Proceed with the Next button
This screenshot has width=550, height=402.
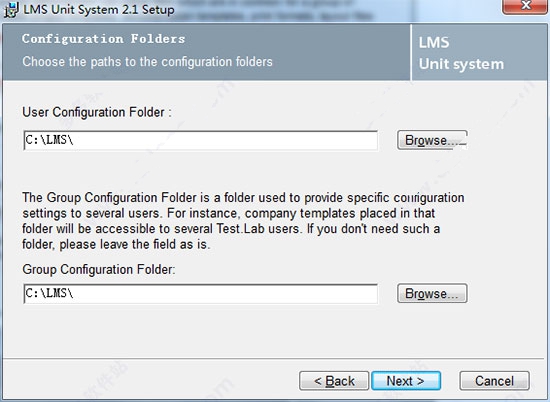point(406,381)
